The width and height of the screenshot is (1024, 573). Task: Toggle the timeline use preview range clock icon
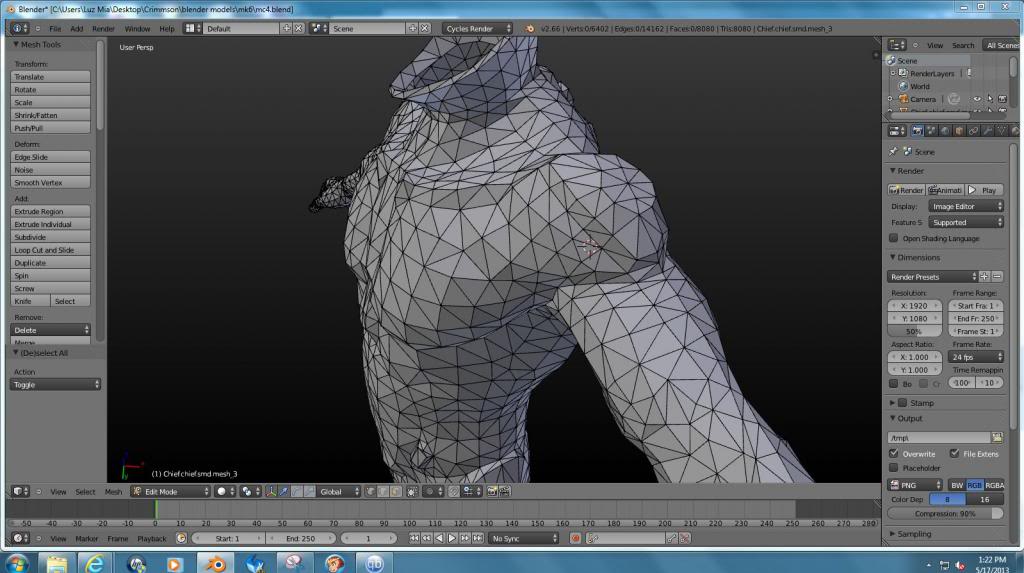(x=182, y=538)
